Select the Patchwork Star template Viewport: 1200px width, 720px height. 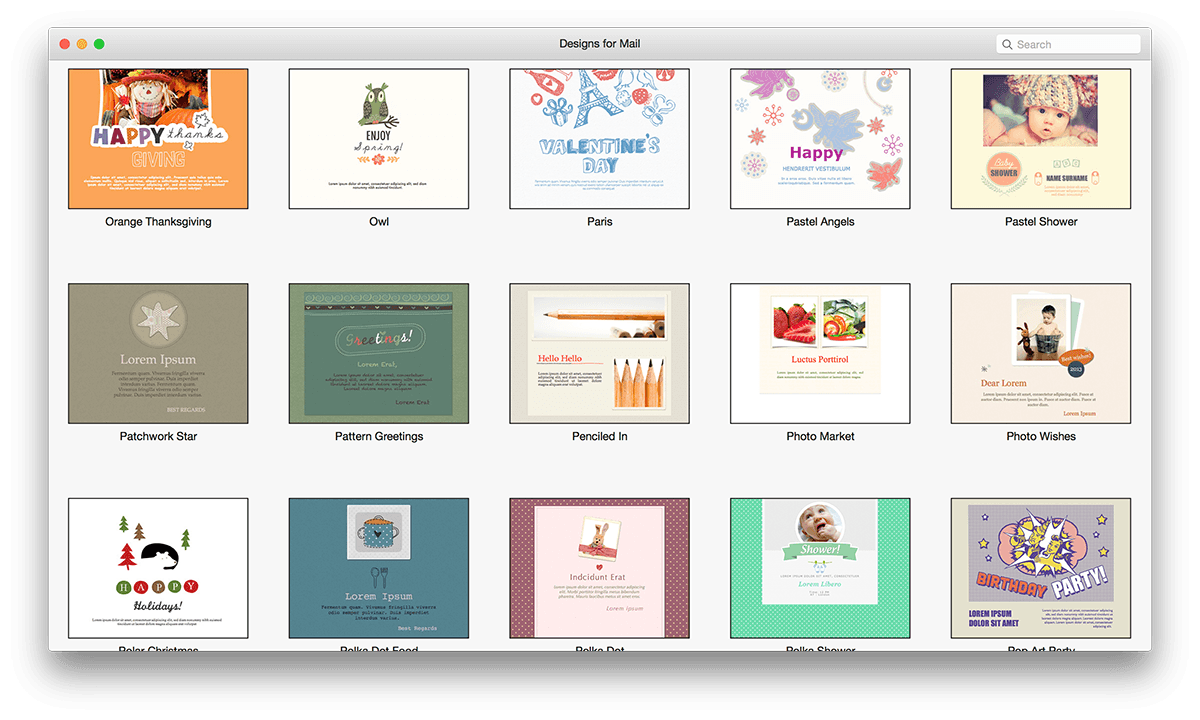pos(158,354)
